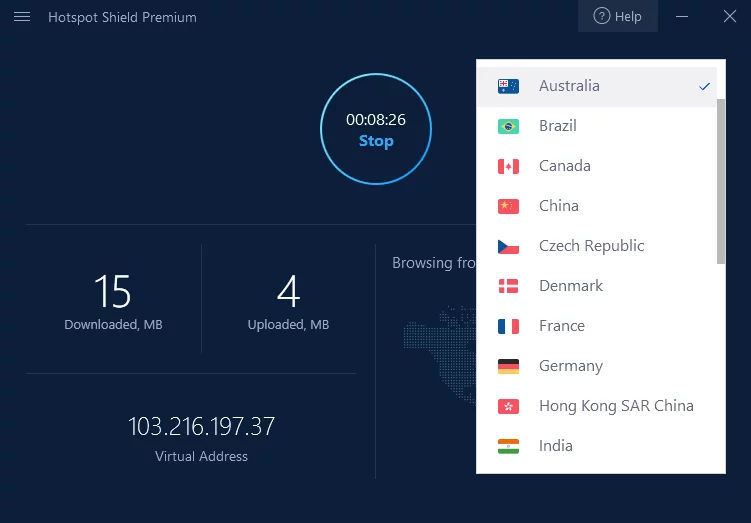Image resolution: width=751 pixels, height=523 pixels.
Task: Click the Hotspot Shield Premium title
Action: click(x=122, y=17)
